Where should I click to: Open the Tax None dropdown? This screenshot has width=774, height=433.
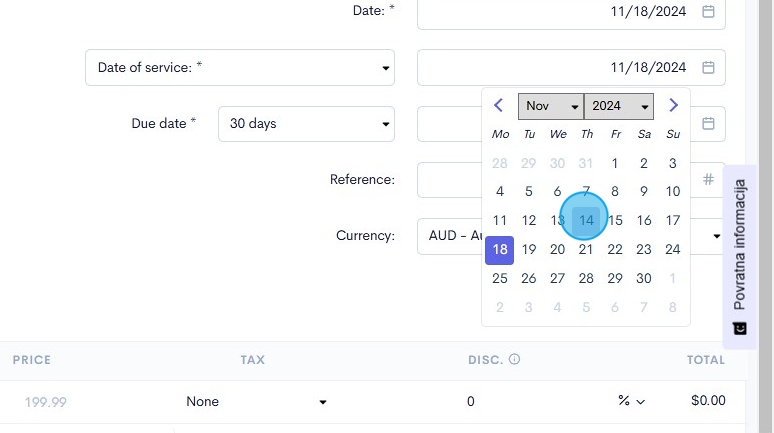(x=256, y=402)
